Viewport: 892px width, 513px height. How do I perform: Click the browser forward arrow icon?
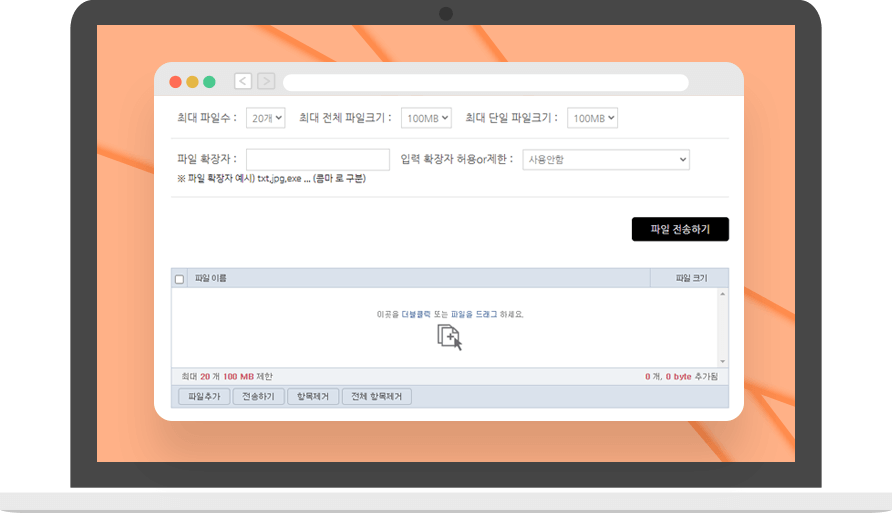coord(266,81)
